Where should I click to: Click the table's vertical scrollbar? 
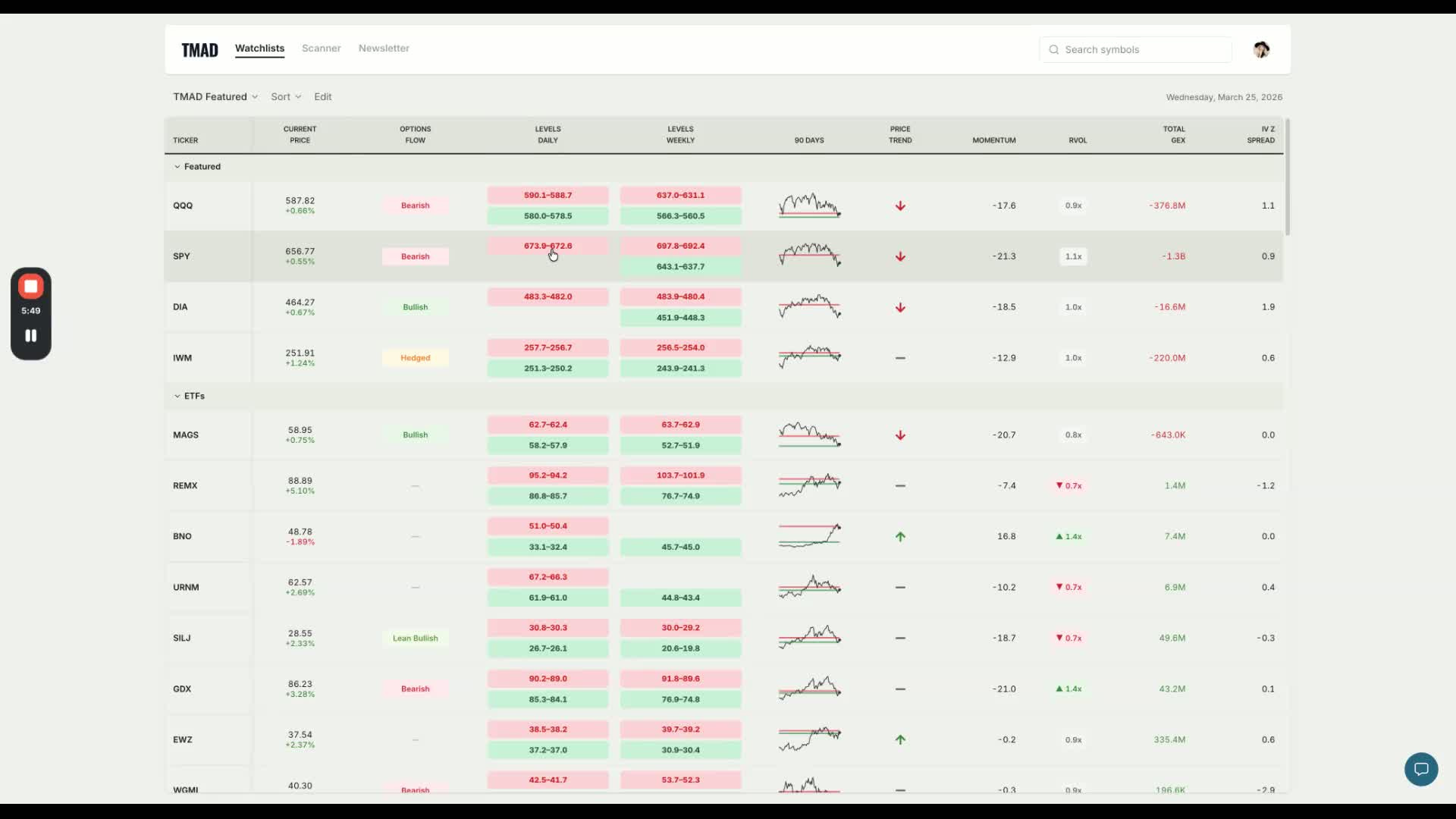(1287, 177)
